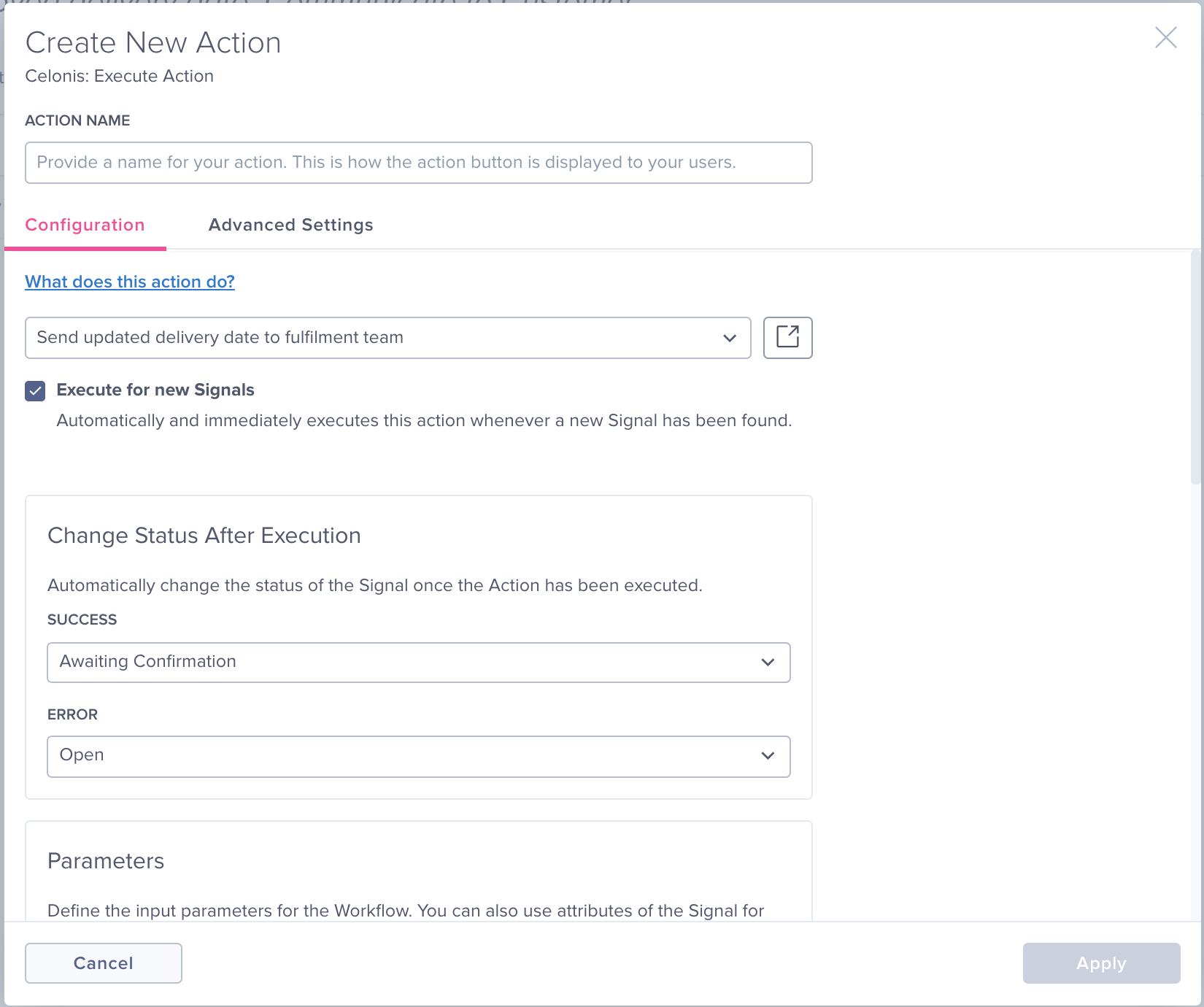Viewport: 1204px width, 1007px height.
Task: Click chevron arrow of the workflow dropdown
Action: pyautogui.click(x=729, y=338)
